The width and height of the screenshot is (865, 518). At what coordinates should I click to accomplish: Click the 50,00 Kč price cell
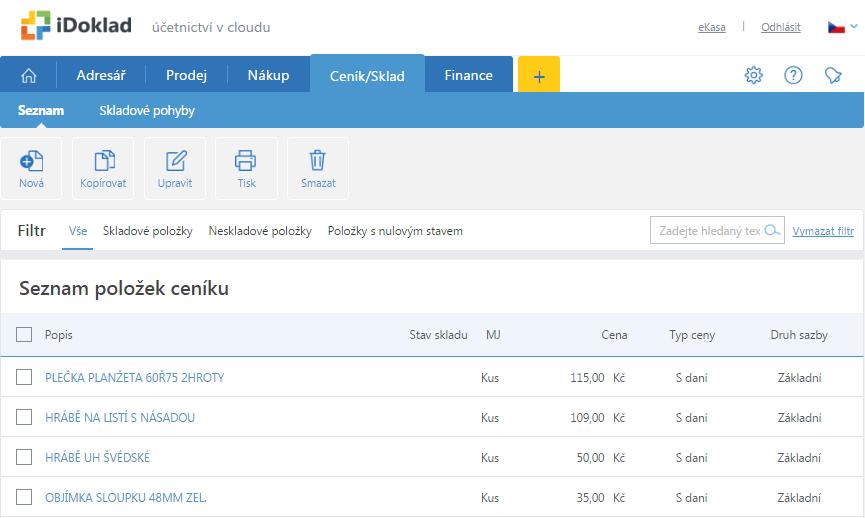(601, 457)
